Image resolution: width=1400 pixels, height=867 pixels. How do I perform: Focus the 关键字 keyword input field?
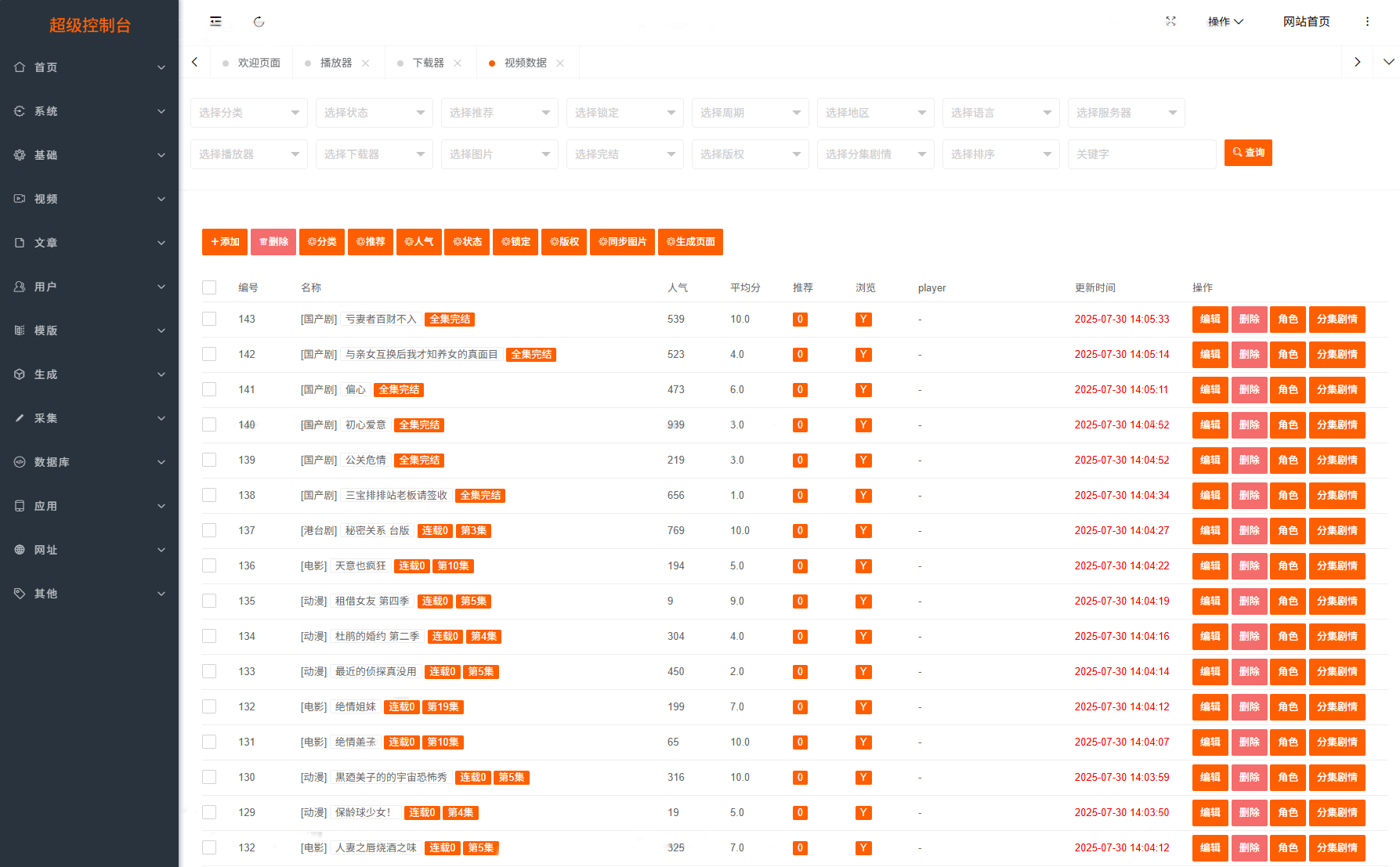(x=1141, y=154)
